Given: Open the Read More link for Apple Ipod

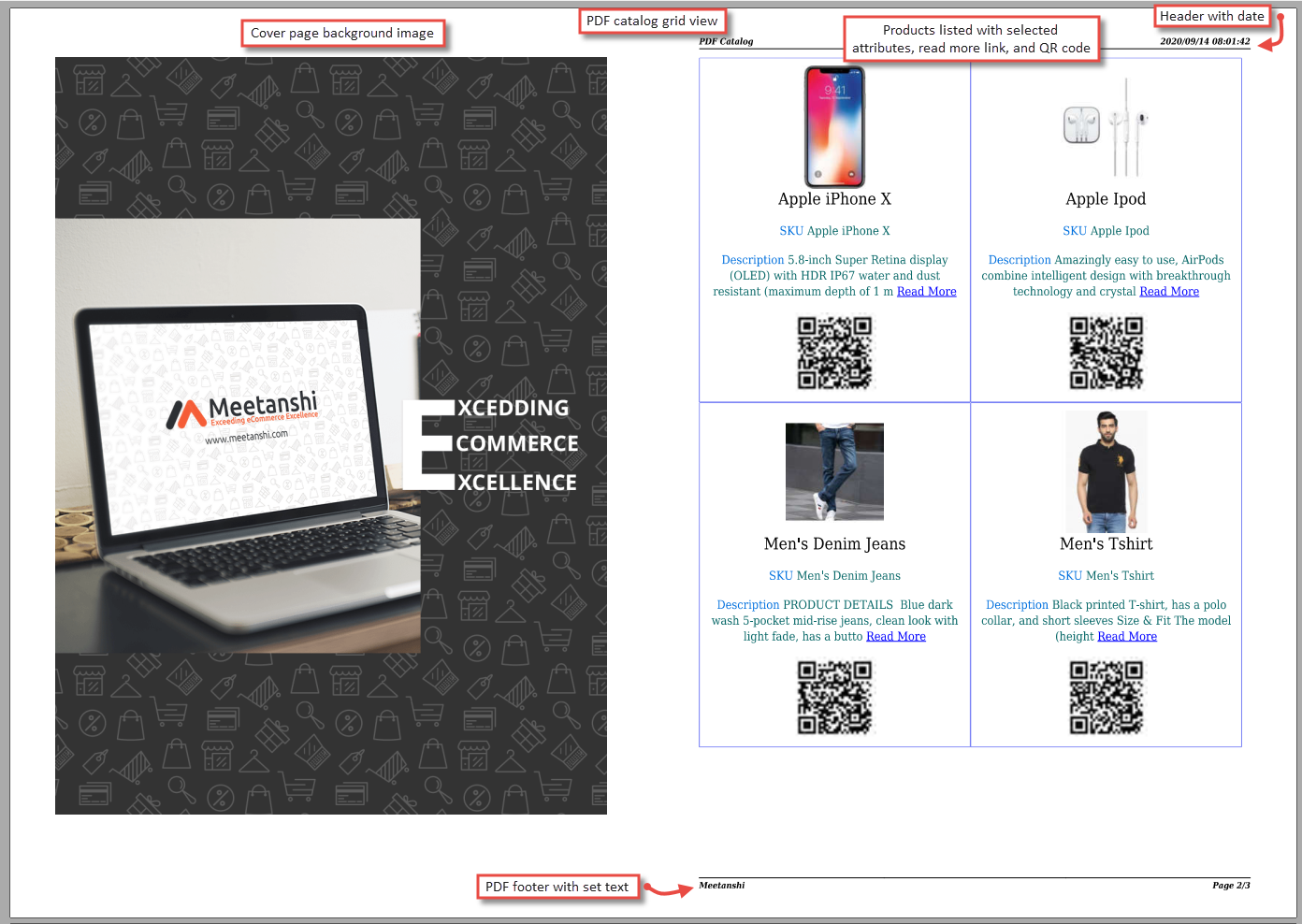Looking at the screenshot, I should (1169, 291).
